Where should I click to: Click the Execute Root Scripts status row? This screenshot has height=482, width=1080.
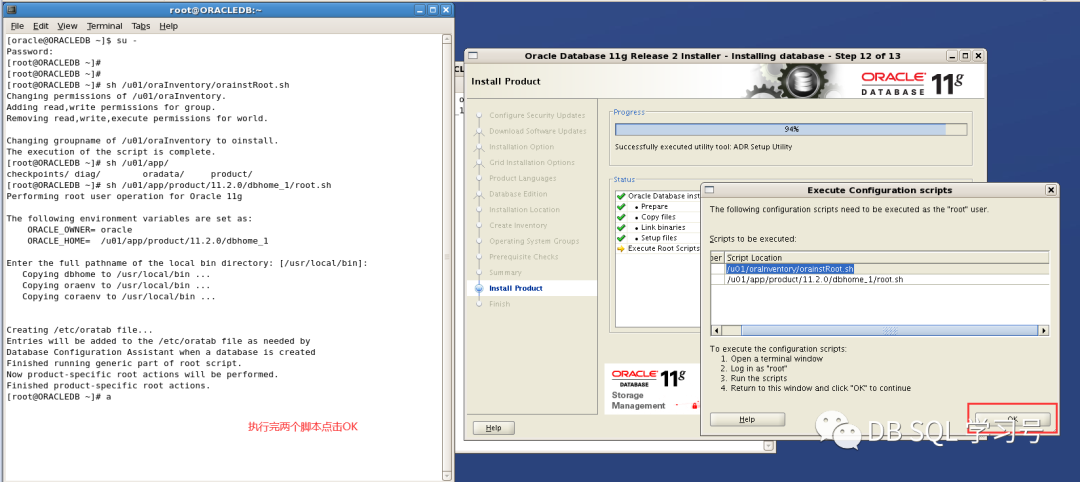(658, 249)
